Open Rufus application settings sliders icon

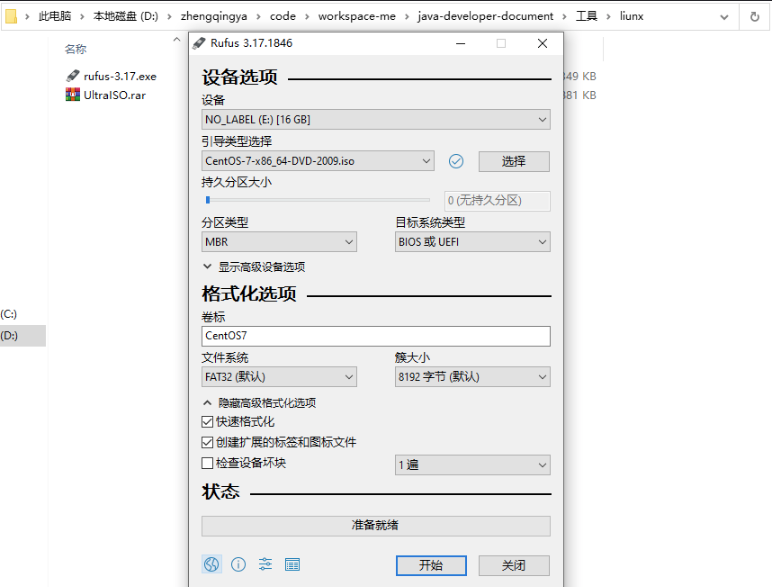click(x=265, y=564)
